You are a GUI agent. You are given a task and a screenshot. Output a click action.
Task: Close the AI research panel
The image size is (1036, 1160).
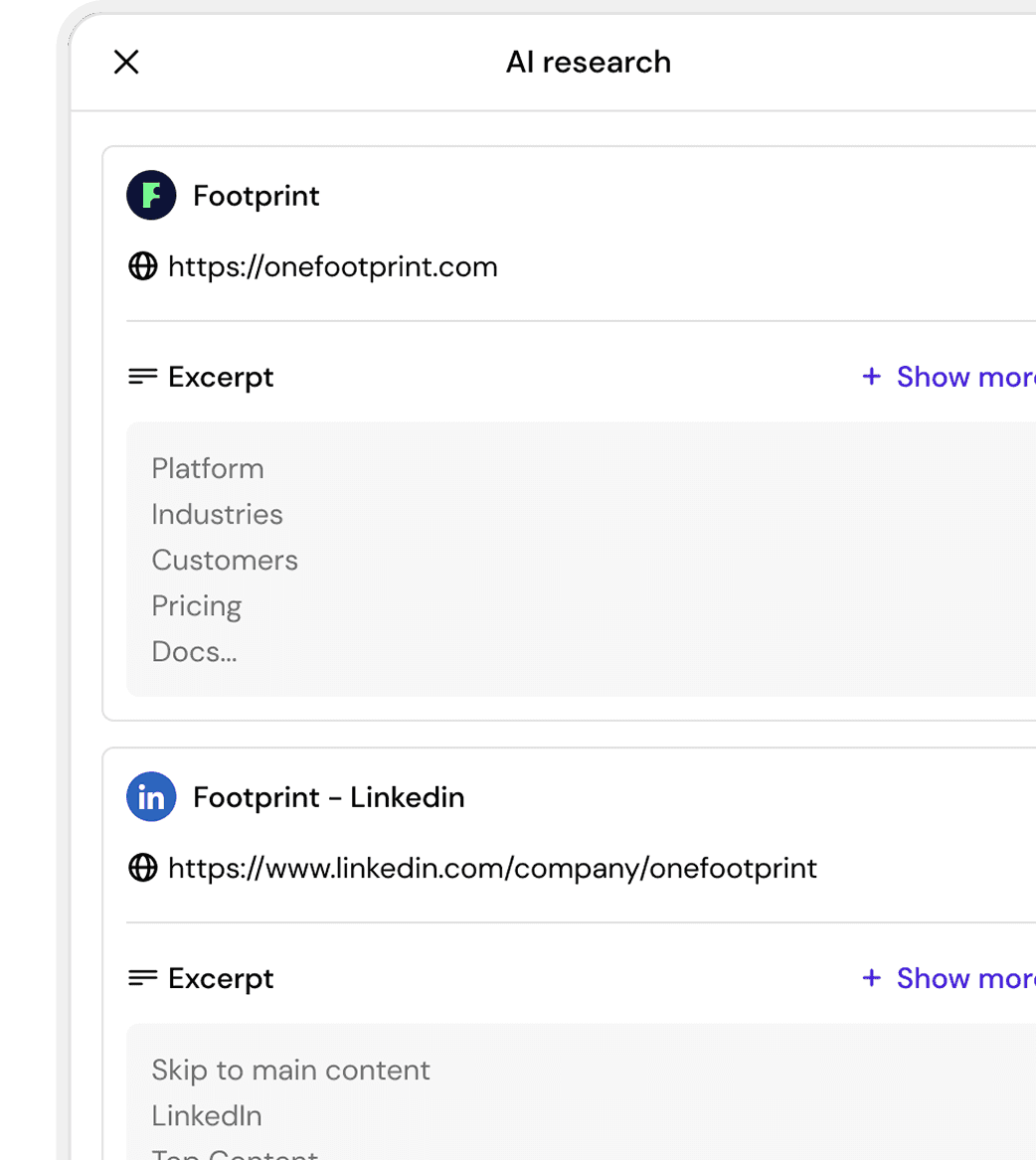(126, 63)
